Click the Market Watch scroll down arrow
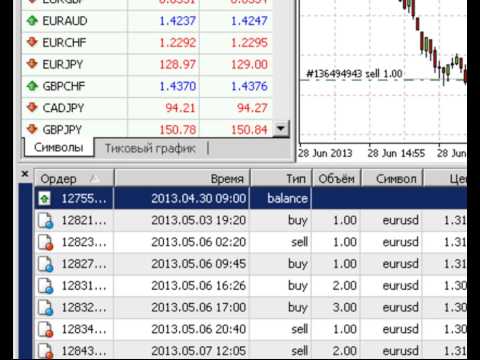The image size is (480, 360). pyautogui.click(x=281, y=129)
